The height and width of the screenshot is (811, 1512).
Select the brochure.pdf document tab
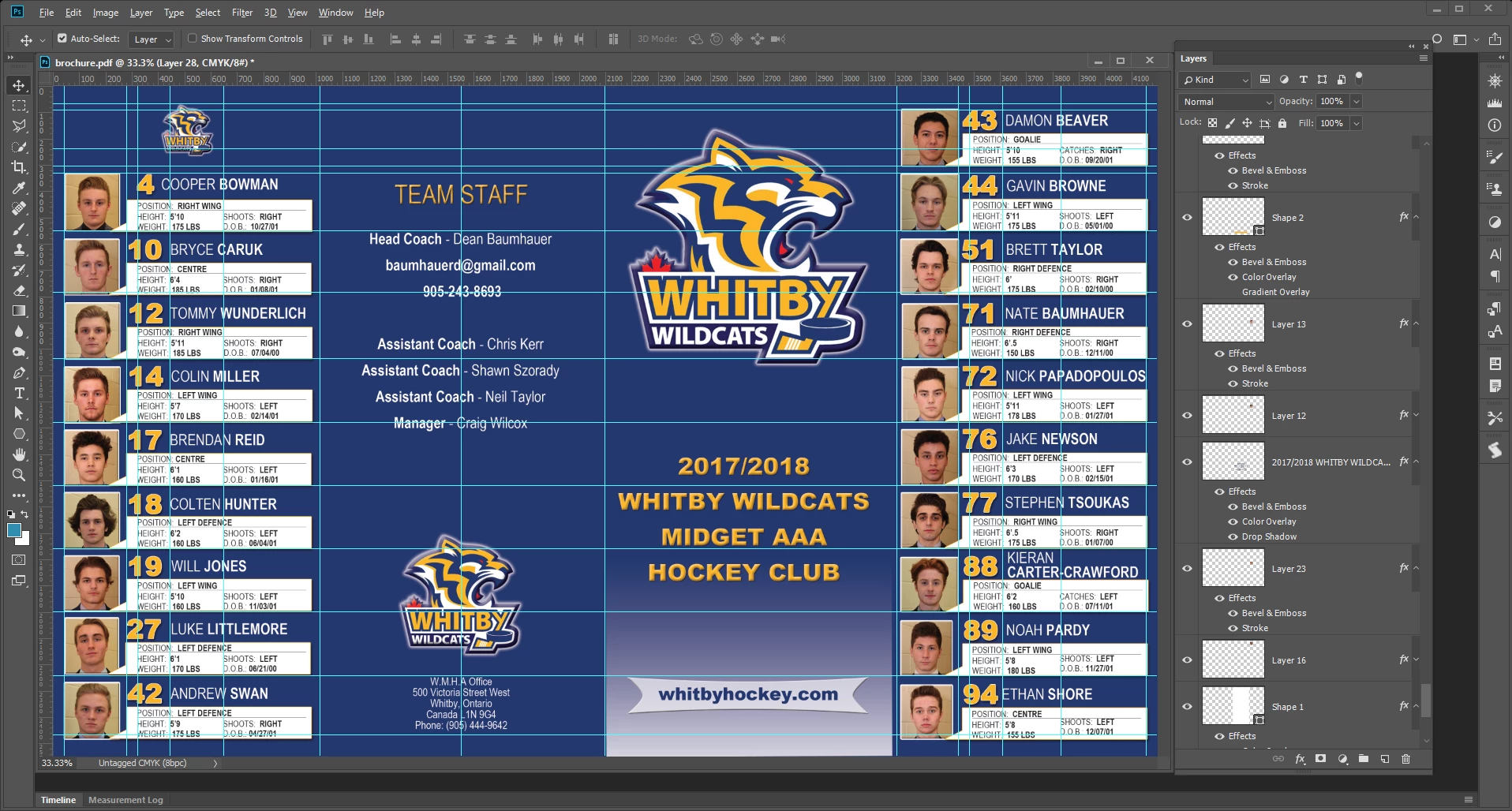(154, 62)
